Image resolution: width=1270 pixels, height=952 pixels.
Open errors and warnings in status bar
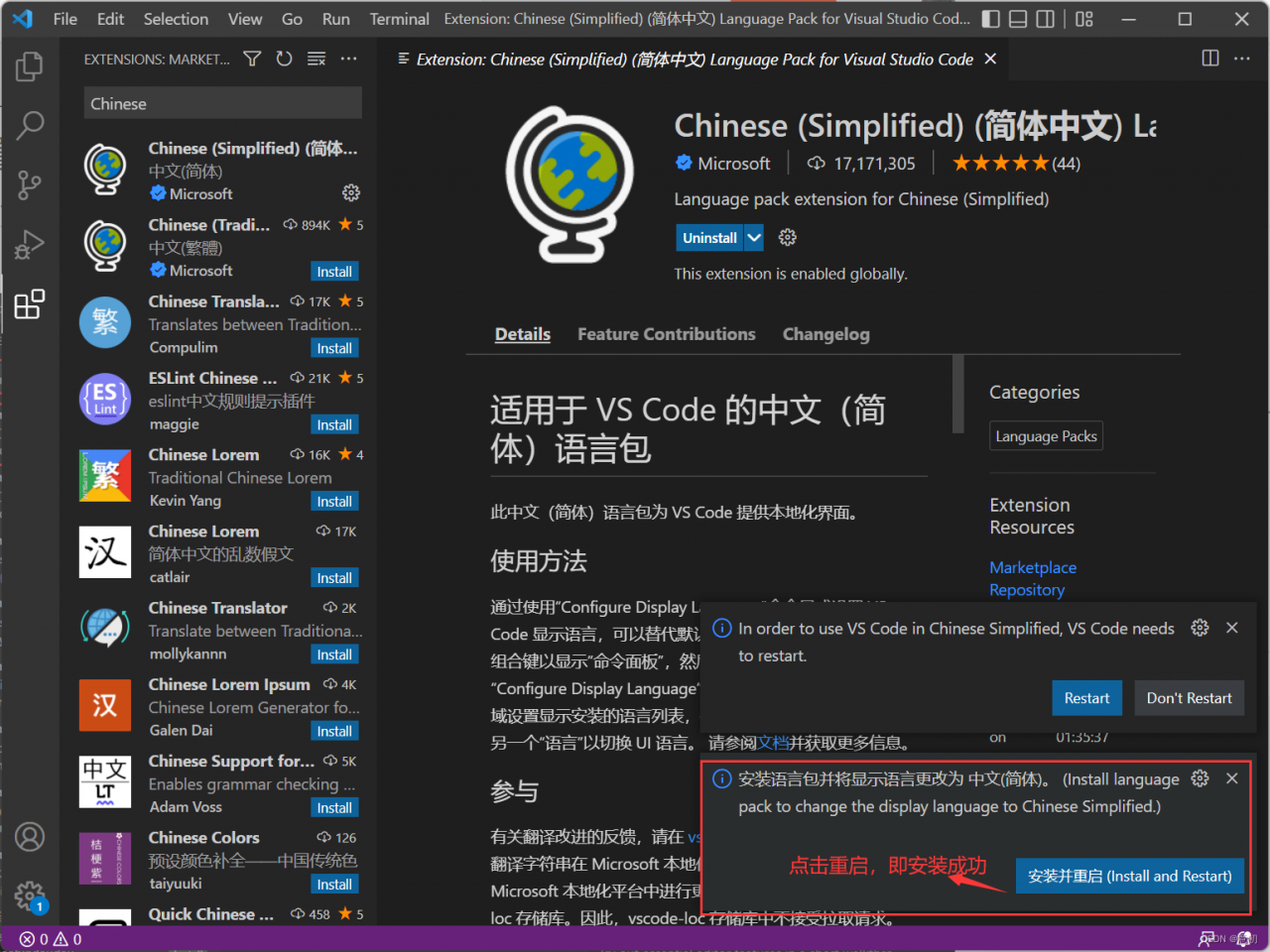[x=51, y=939]
